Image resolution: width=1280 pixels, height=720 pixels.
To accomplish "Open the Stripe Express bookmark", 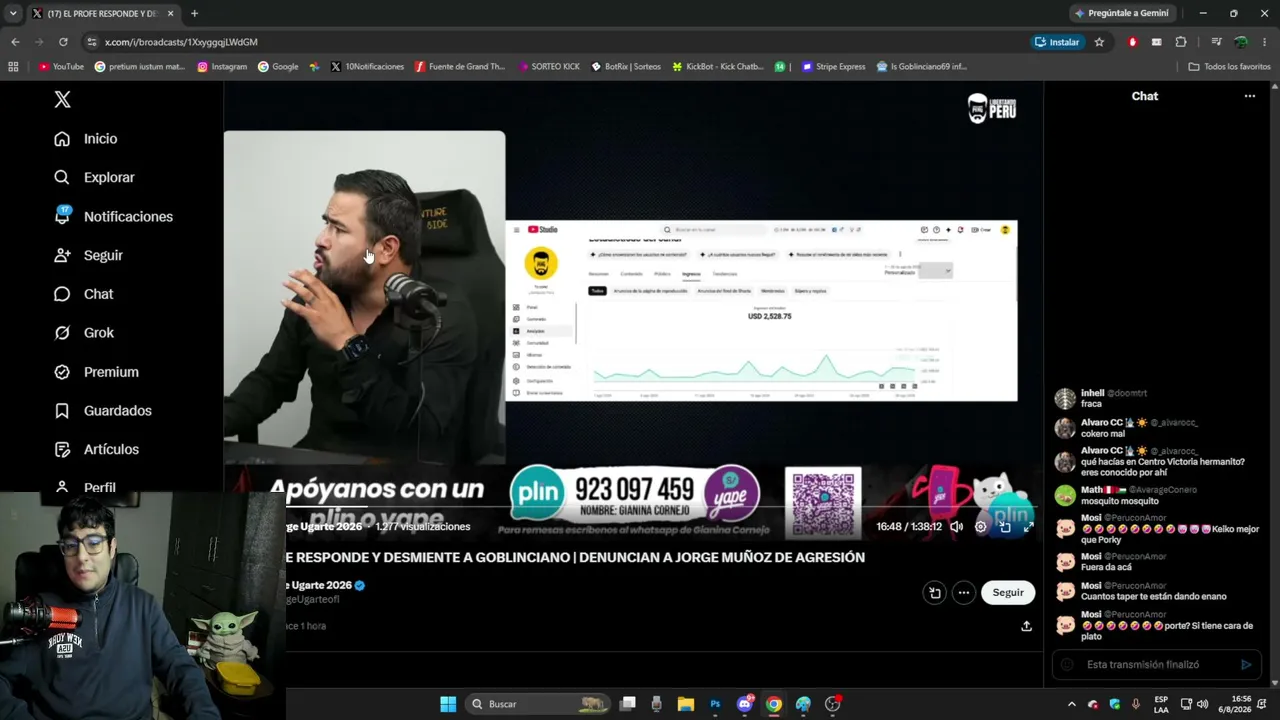I will pyautogui.click(x=833, y=67).
